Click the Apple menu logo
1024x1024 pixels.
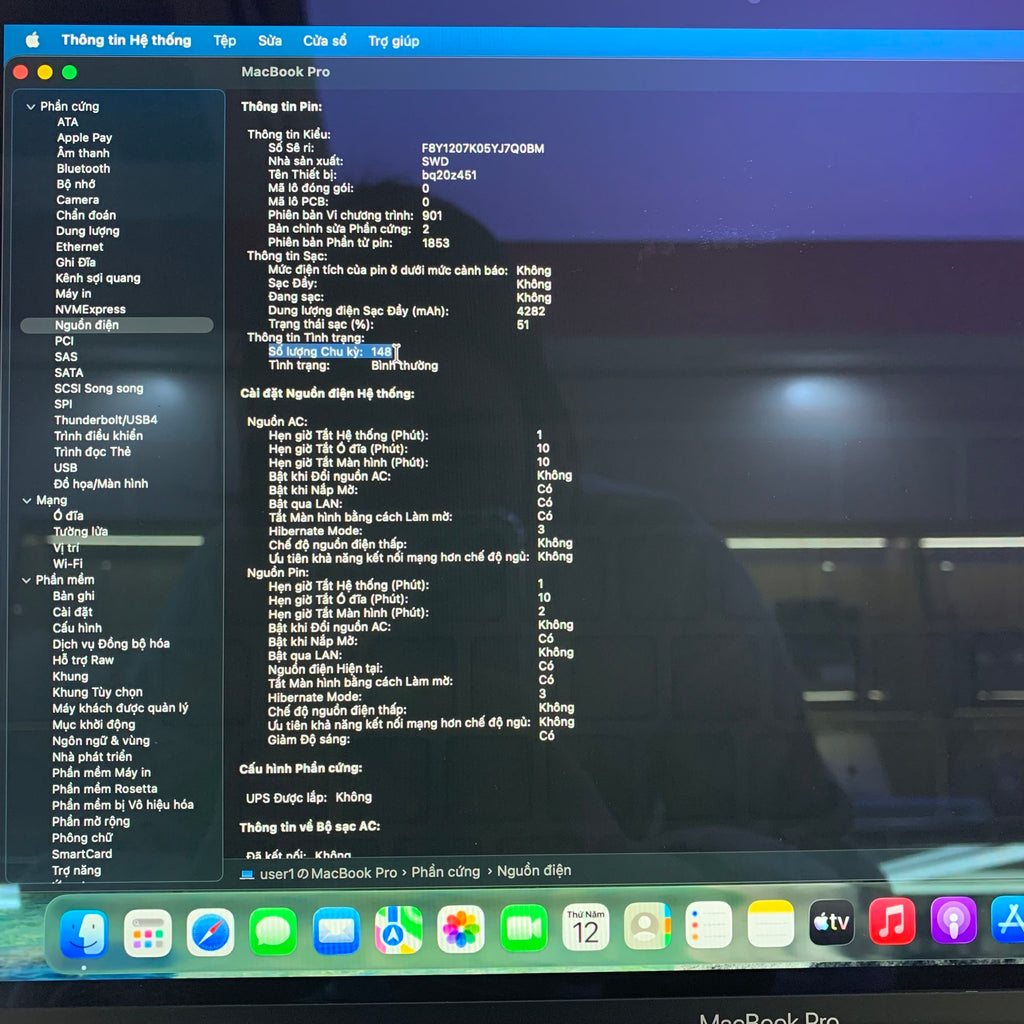point(32,40)
